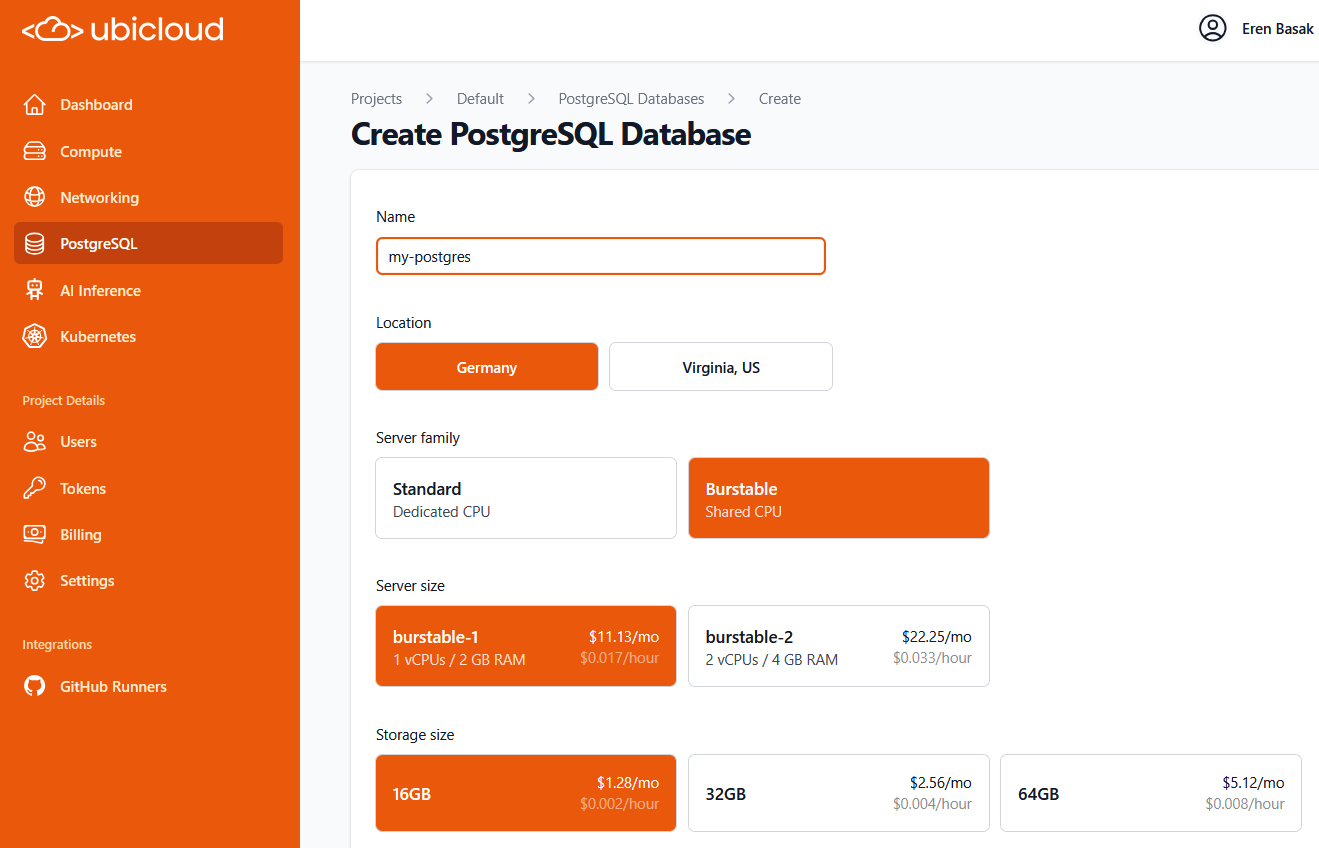Click the PostgreSQL database icon
Screen dimensions: 1319x848
[35, 244]
